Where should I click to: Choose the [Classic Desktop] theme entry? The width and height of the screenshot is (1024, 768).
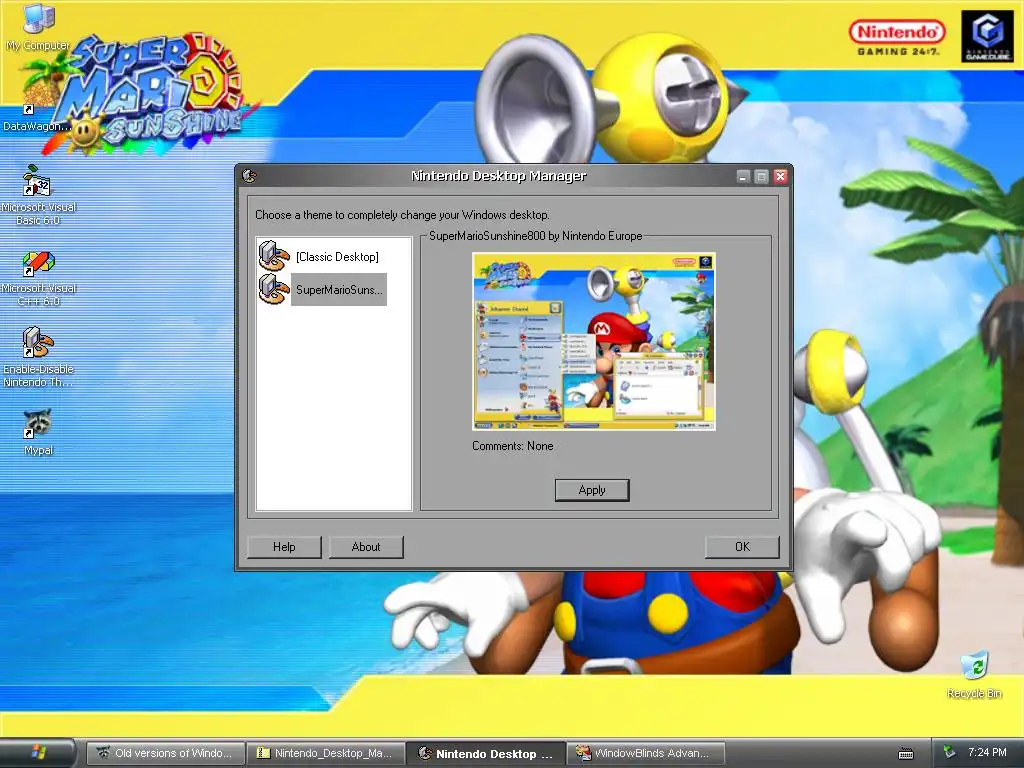pyautogui.click(x=337, y=257)
